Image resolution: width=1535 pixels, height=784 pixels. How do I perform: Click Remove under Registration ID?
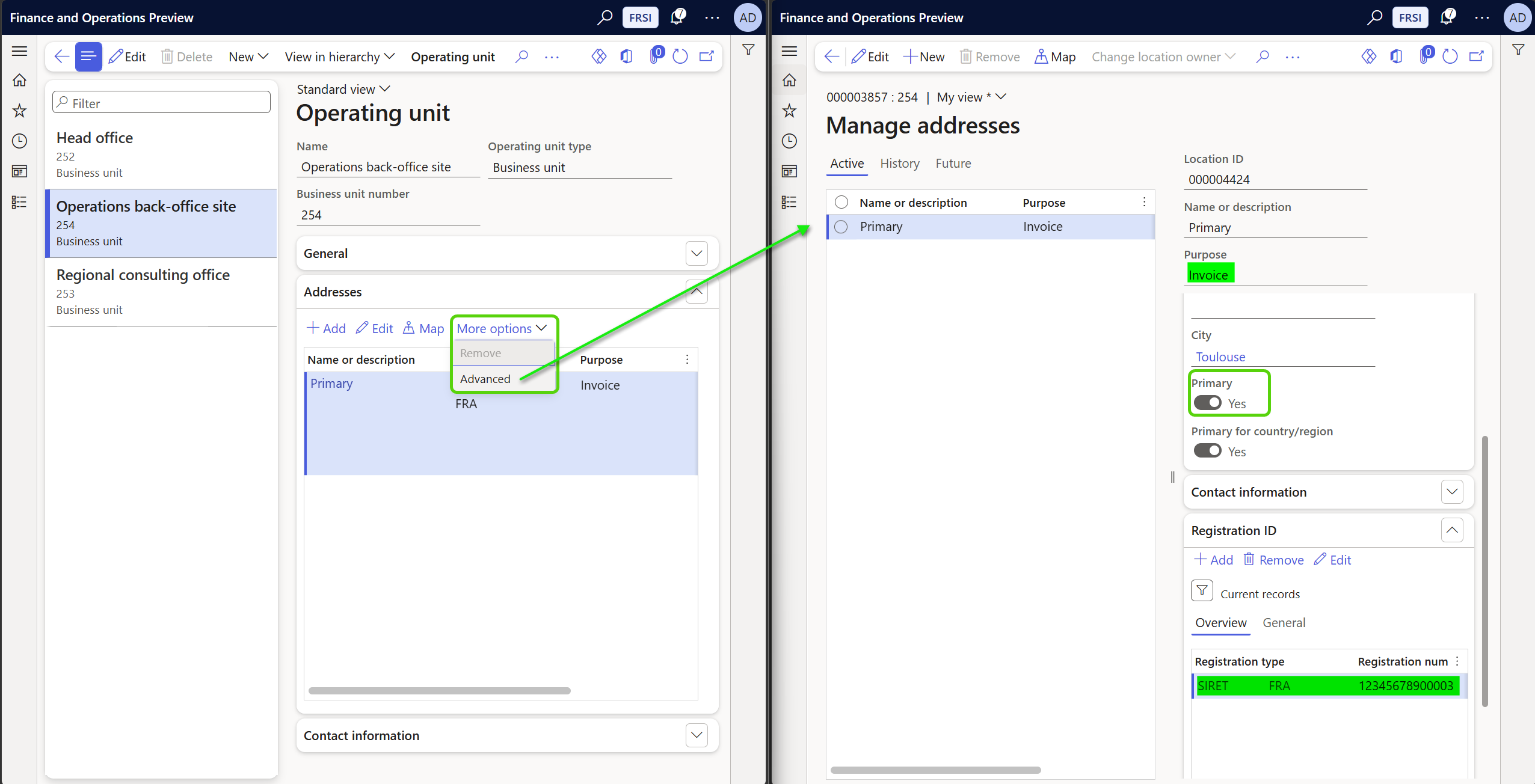pyautogui.click(x=1273, y=560)
